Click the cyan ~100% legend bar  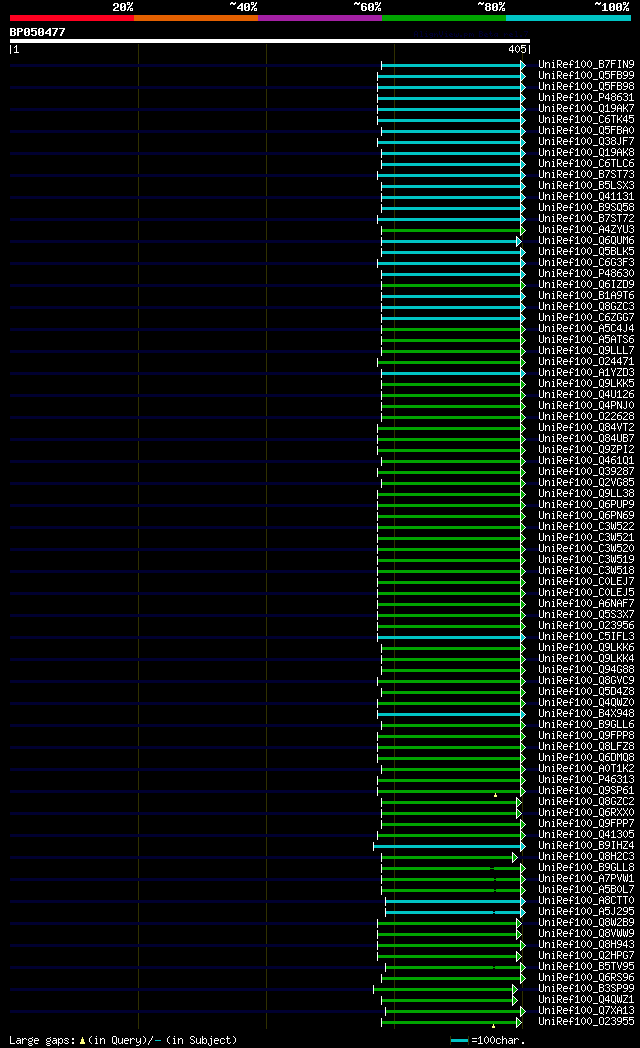click(569, 18)
